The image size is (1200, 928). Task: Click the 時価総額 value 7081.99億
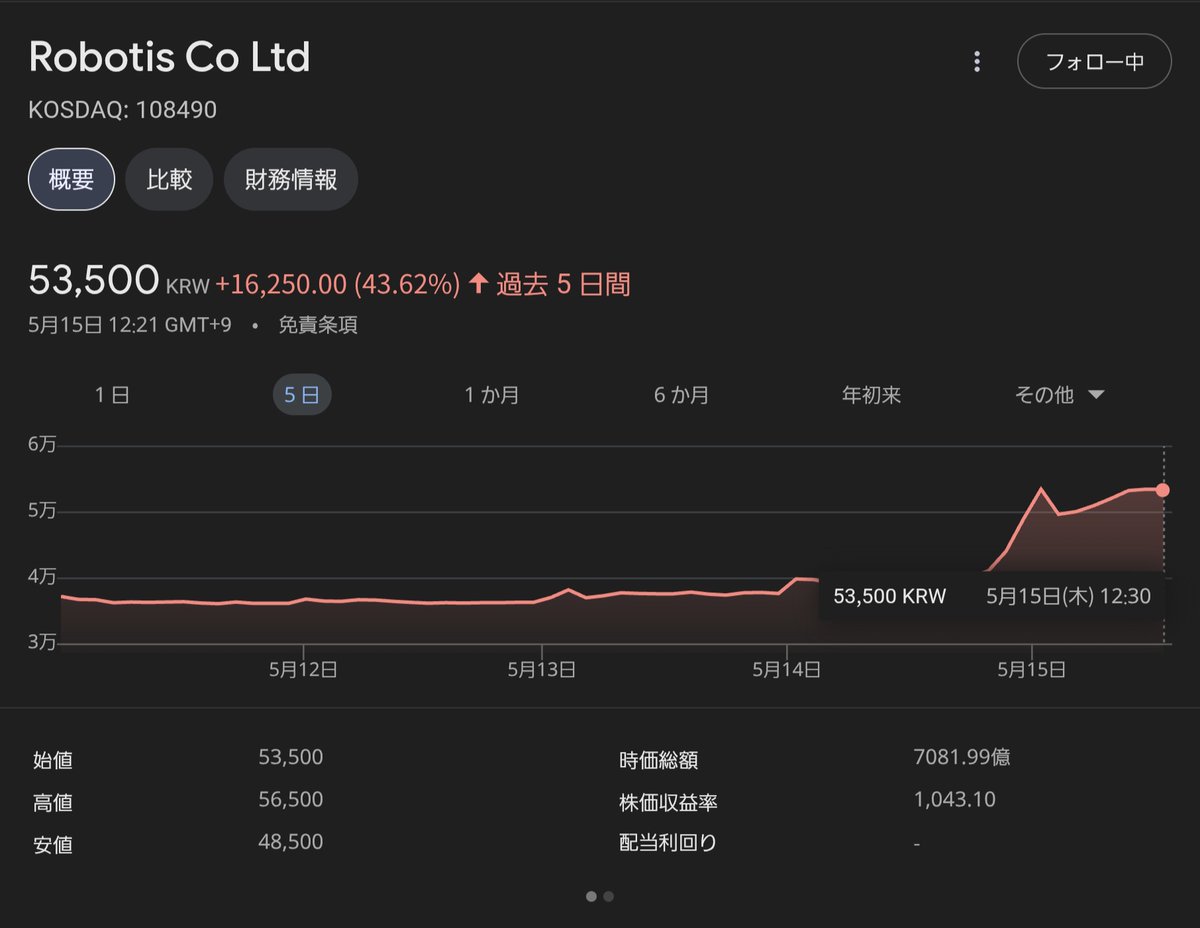pos(962,758)
